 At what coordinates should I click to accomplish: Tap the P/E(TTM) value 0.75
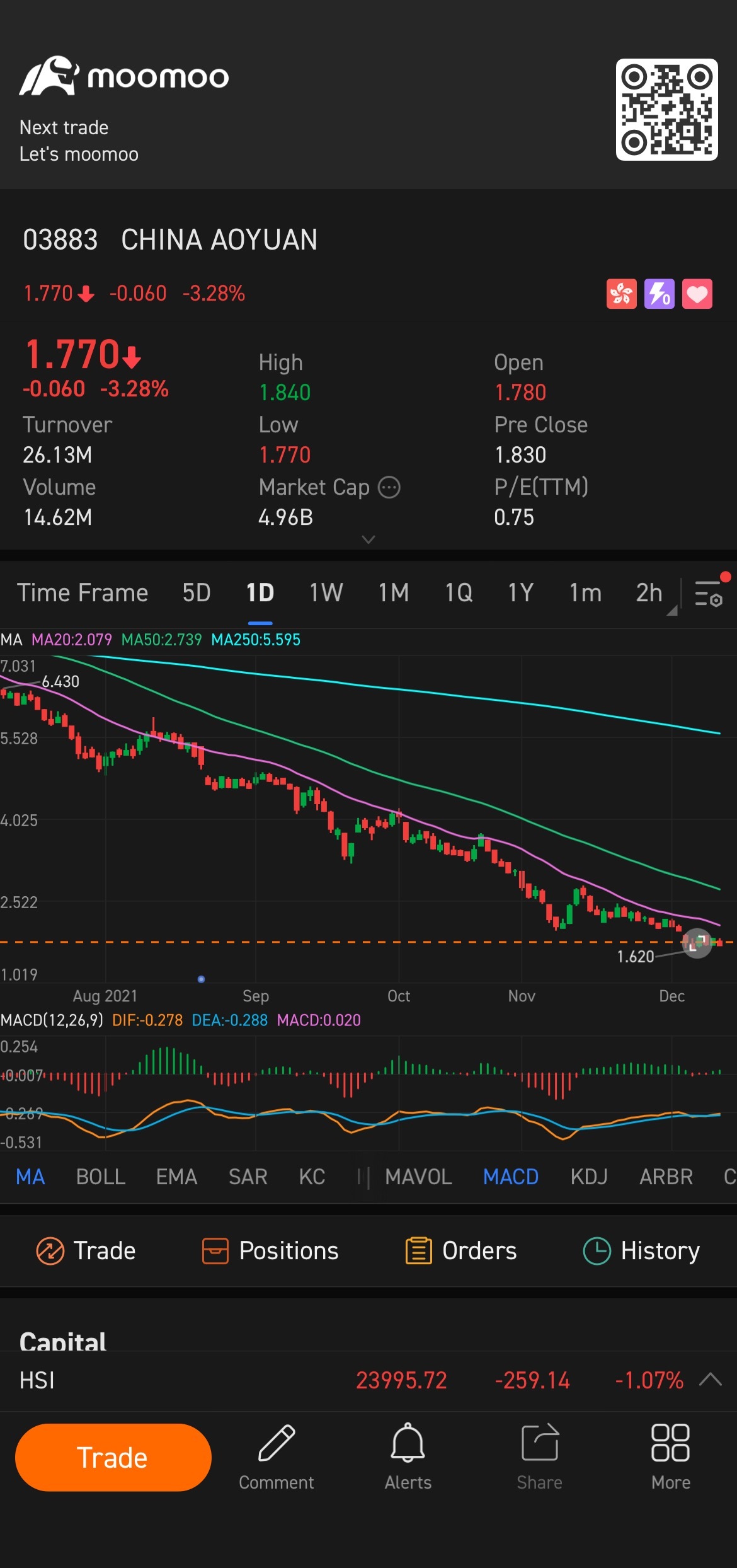[x=514, y=517]
